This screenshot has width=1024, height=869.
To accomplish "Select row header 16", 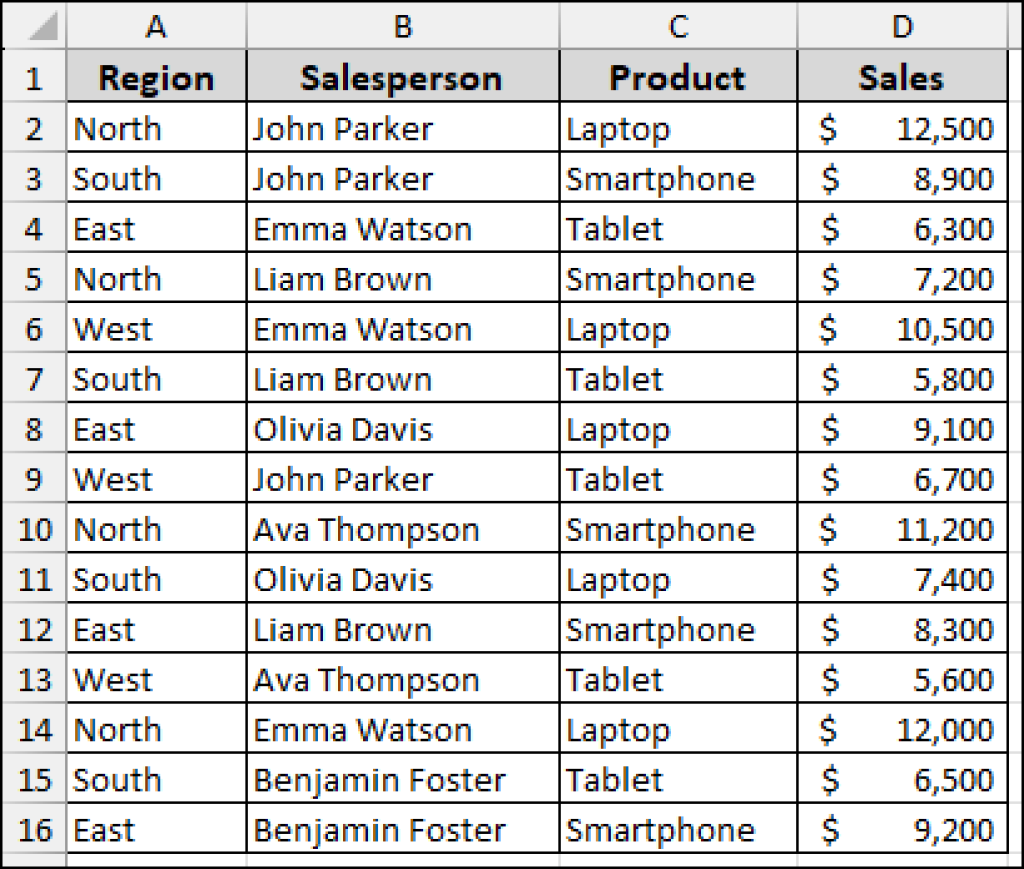I will coord(33,829).
